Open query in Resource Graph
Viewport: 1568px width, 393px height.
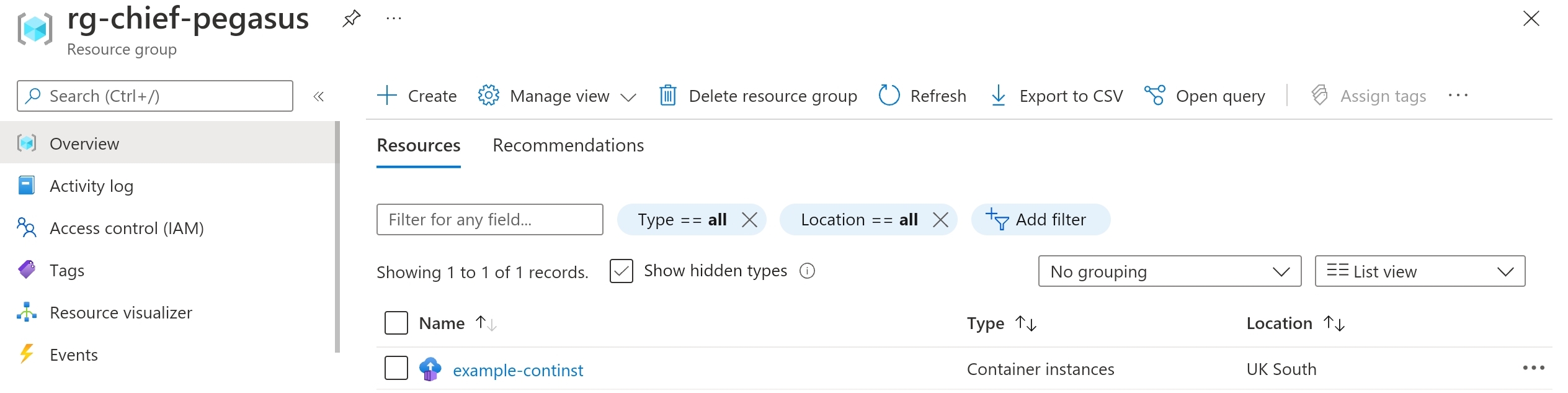(1205, 96)
